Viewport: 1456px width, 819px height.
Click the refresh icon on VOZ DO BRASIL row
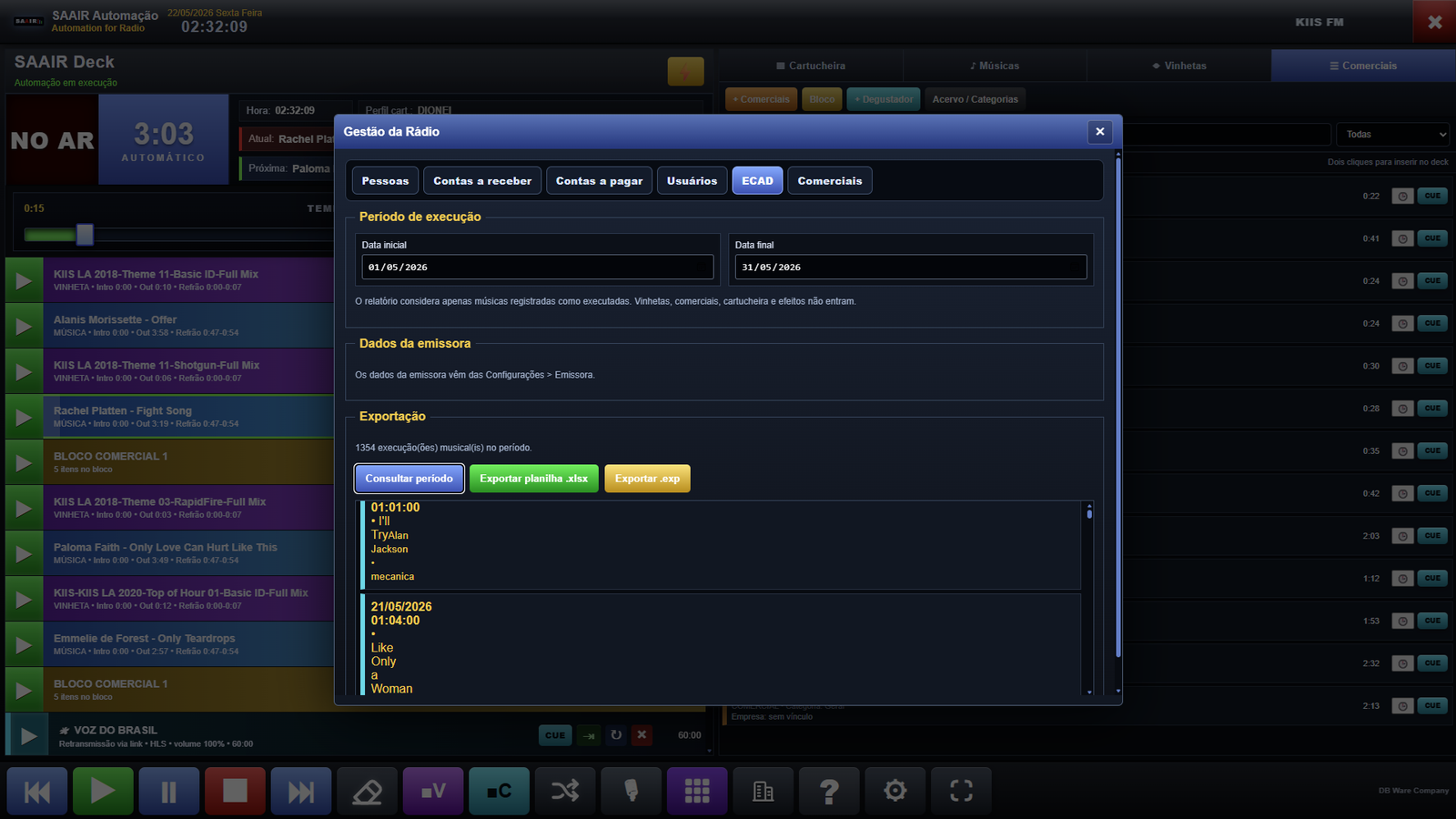point(616,735)
